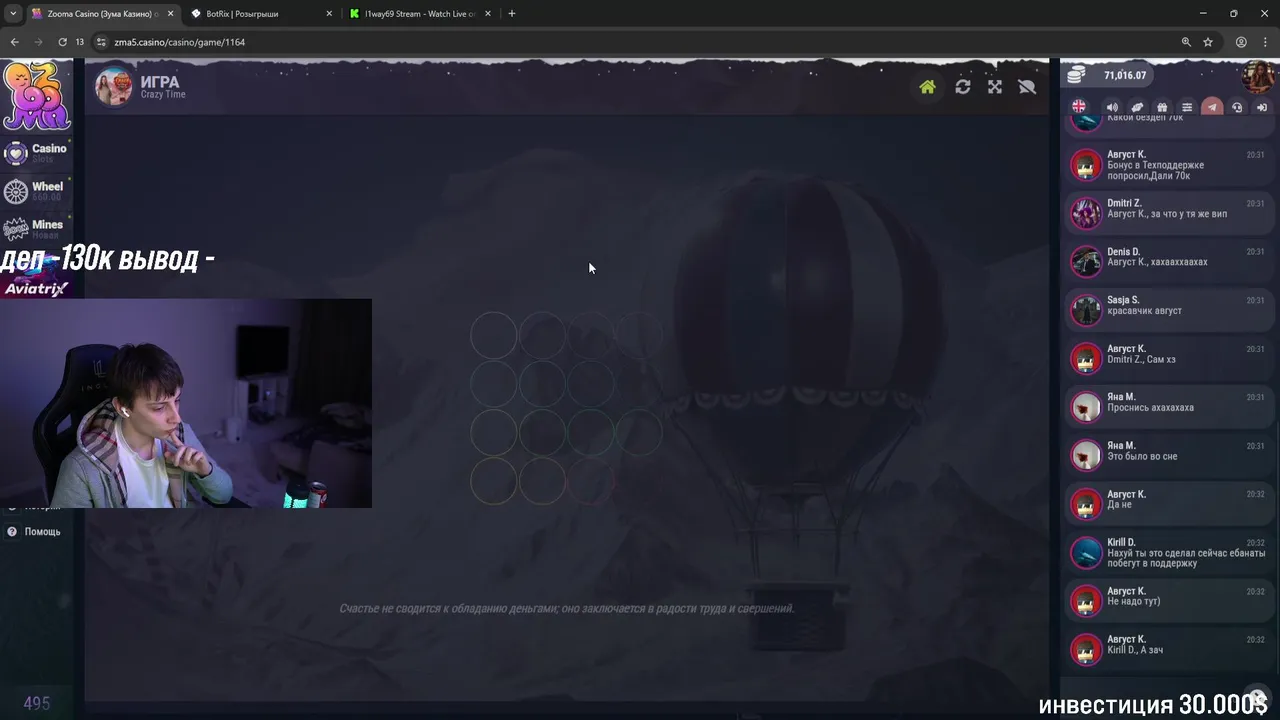This screenshot has height=720, width=1280.
Task: Open the Chrome three-dot menu
Action: tap(1264, 42)
